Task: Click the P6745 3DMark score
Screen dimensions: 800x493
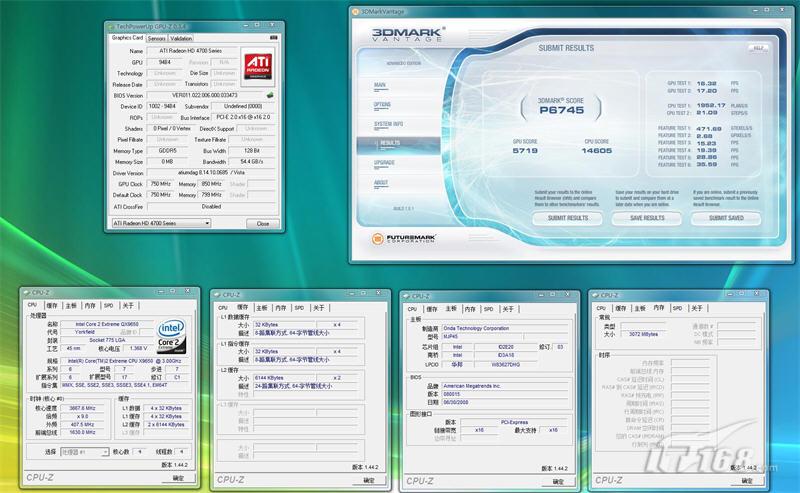Action: [561, 110]
